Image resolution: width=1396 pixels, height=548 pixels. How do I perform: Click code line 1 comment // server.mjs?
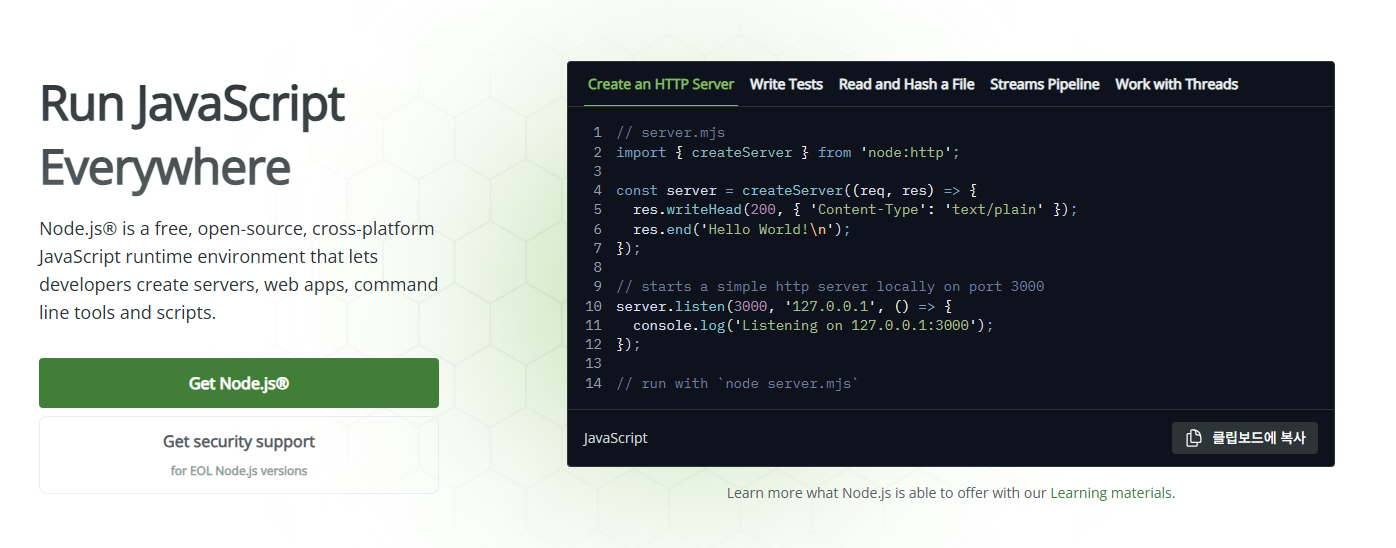[x=671, y=133]
